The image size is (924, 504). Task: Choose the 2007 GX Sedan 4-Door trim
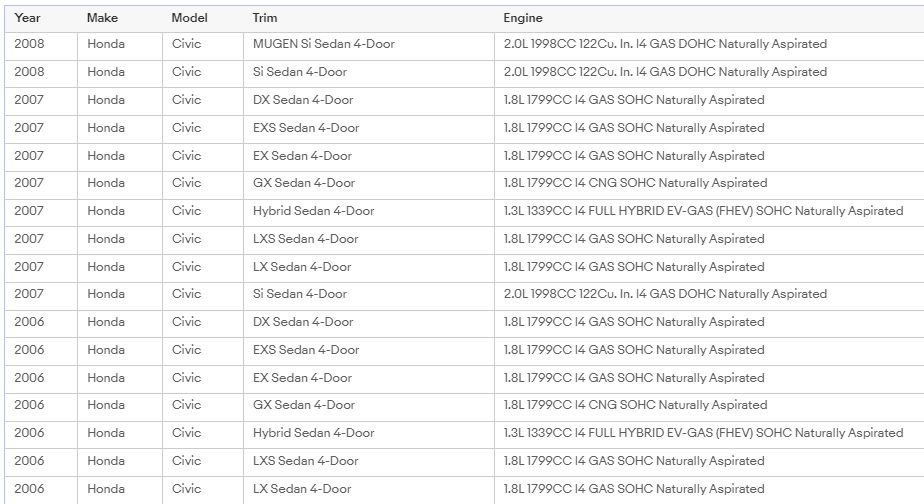(304, 183)
